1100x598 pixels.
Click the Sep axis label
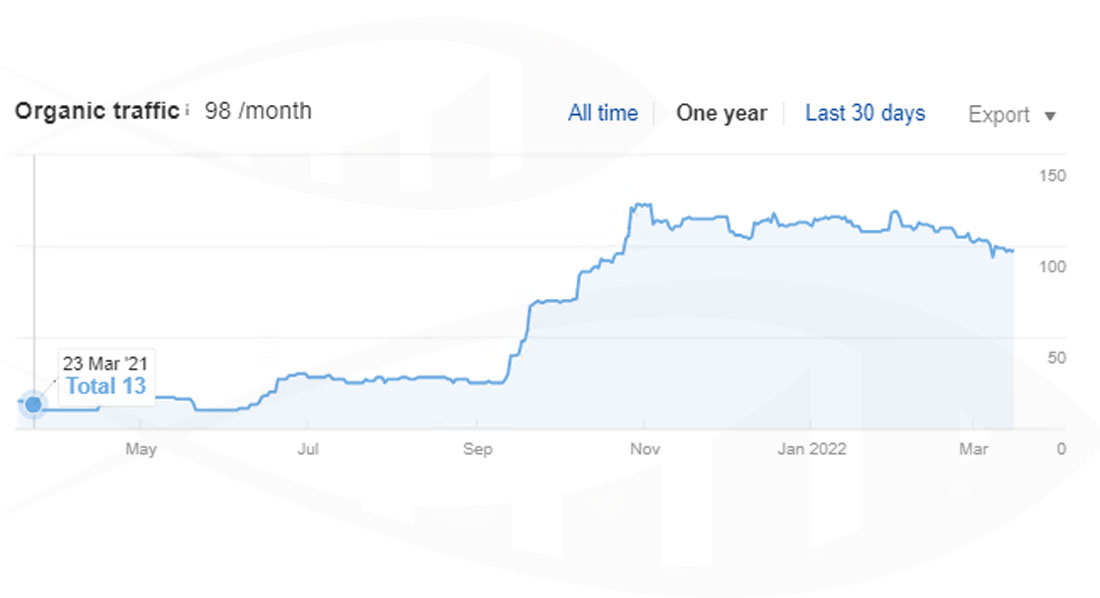point(477,450)
